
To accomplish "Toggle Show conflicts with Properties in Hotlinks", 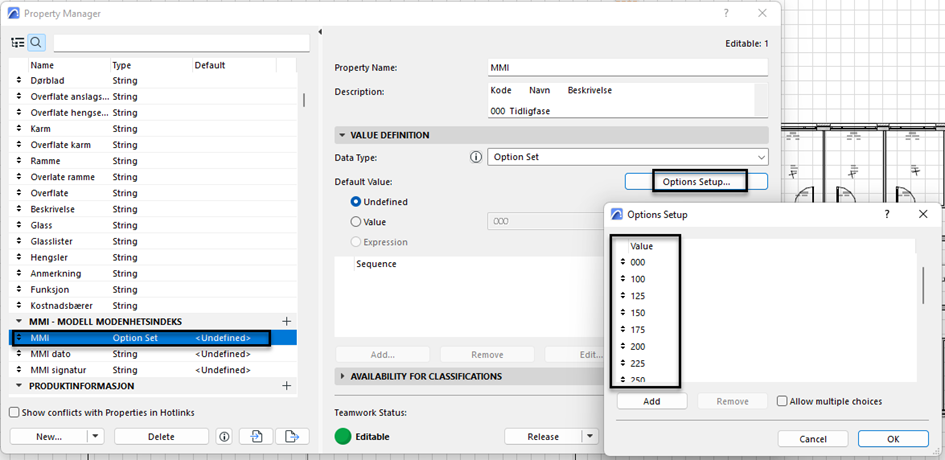I will pos(14,413).
